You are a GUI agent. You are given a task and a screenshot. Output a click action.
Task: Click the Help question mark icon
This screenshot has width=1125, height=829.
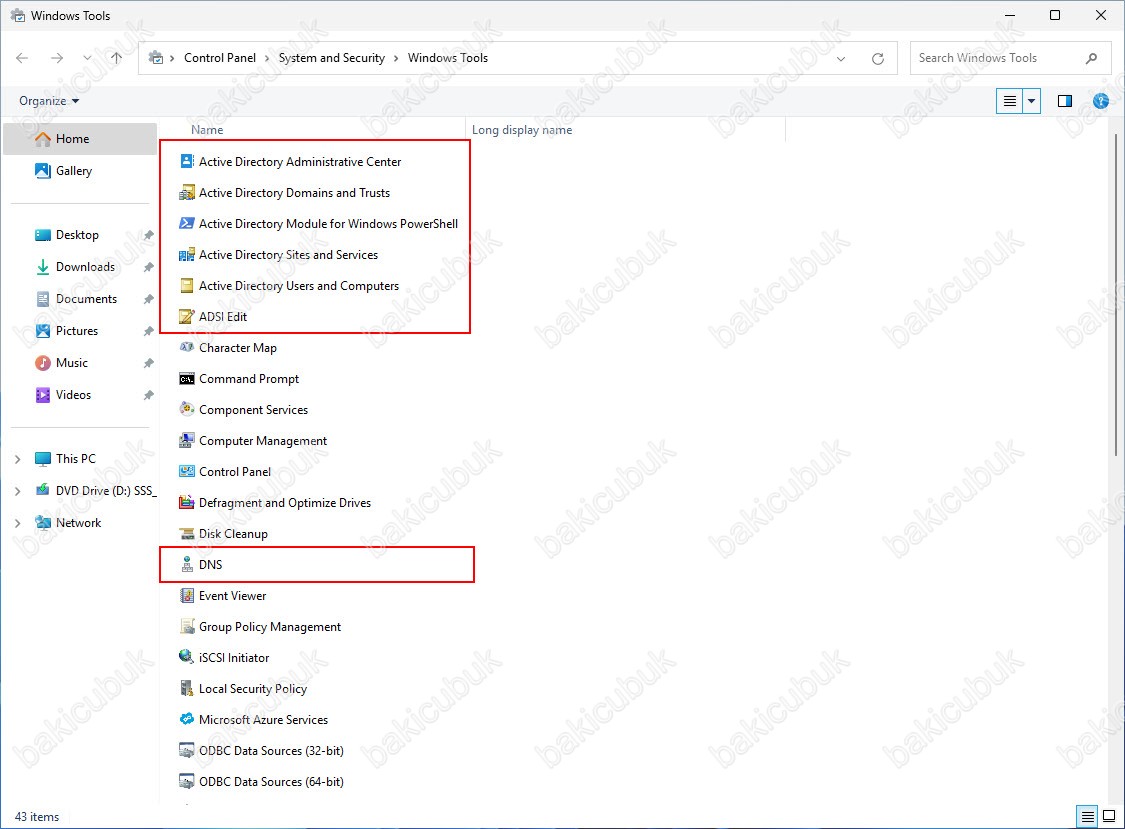pos(1101,101)
